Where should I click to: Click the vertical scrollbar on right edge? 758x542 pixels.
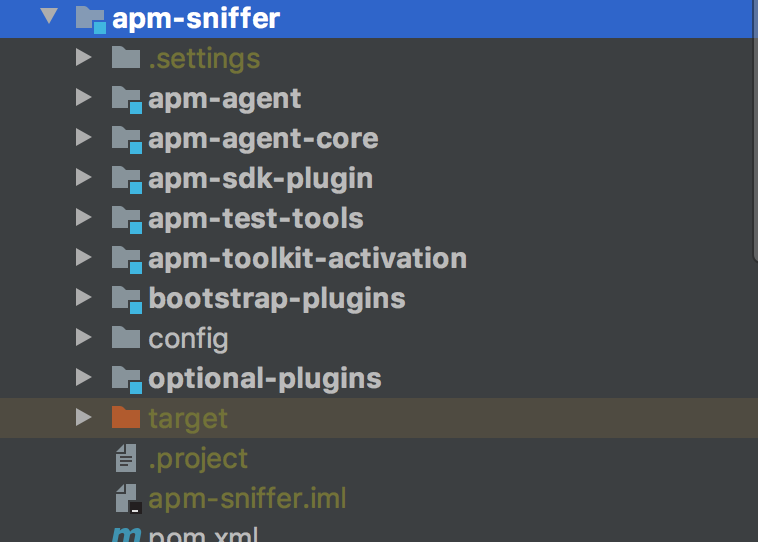(x=754, y=130)
